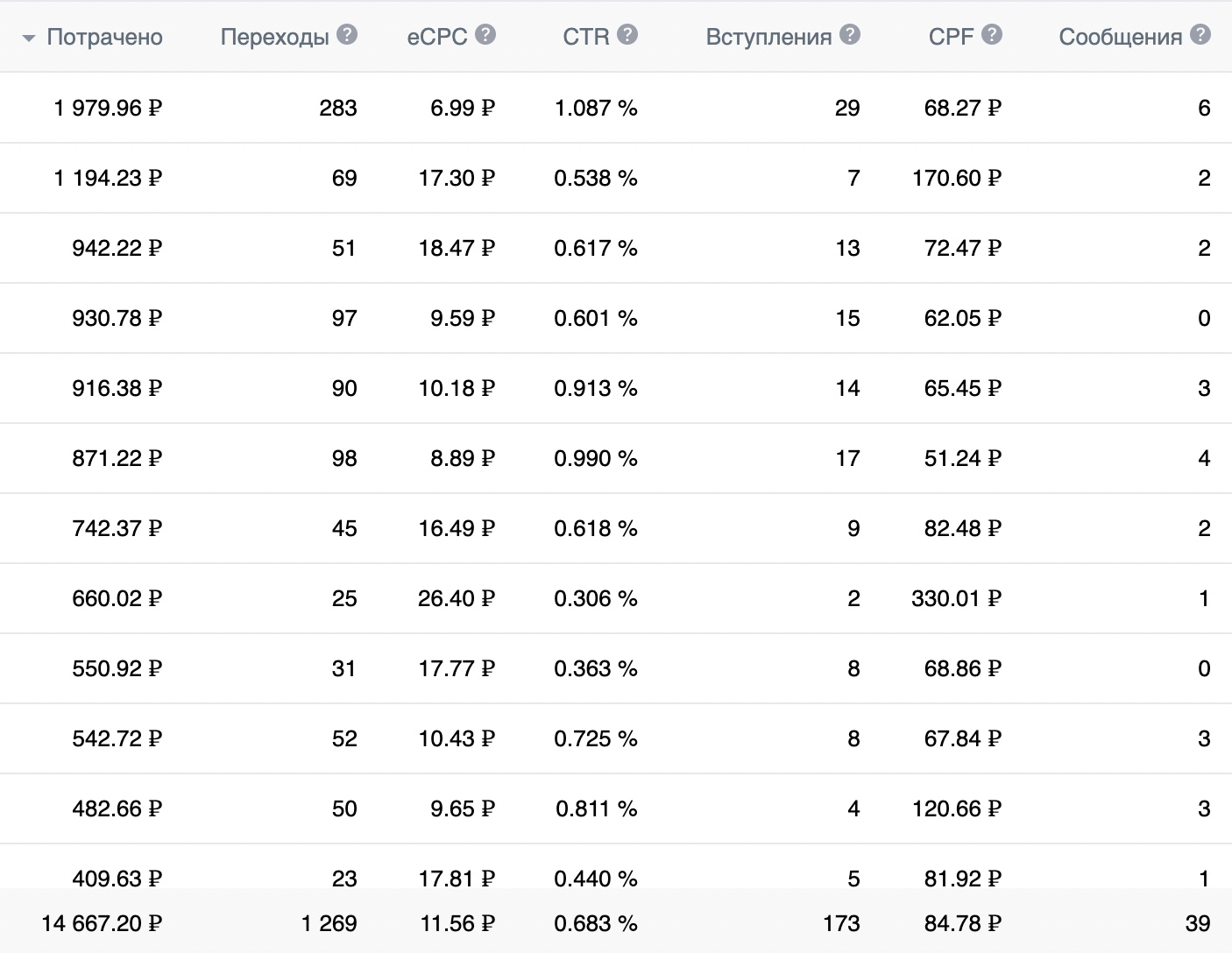
Task: Select the row with 1 979.96 ₽ spent
Action: click(x=616, y=108)
